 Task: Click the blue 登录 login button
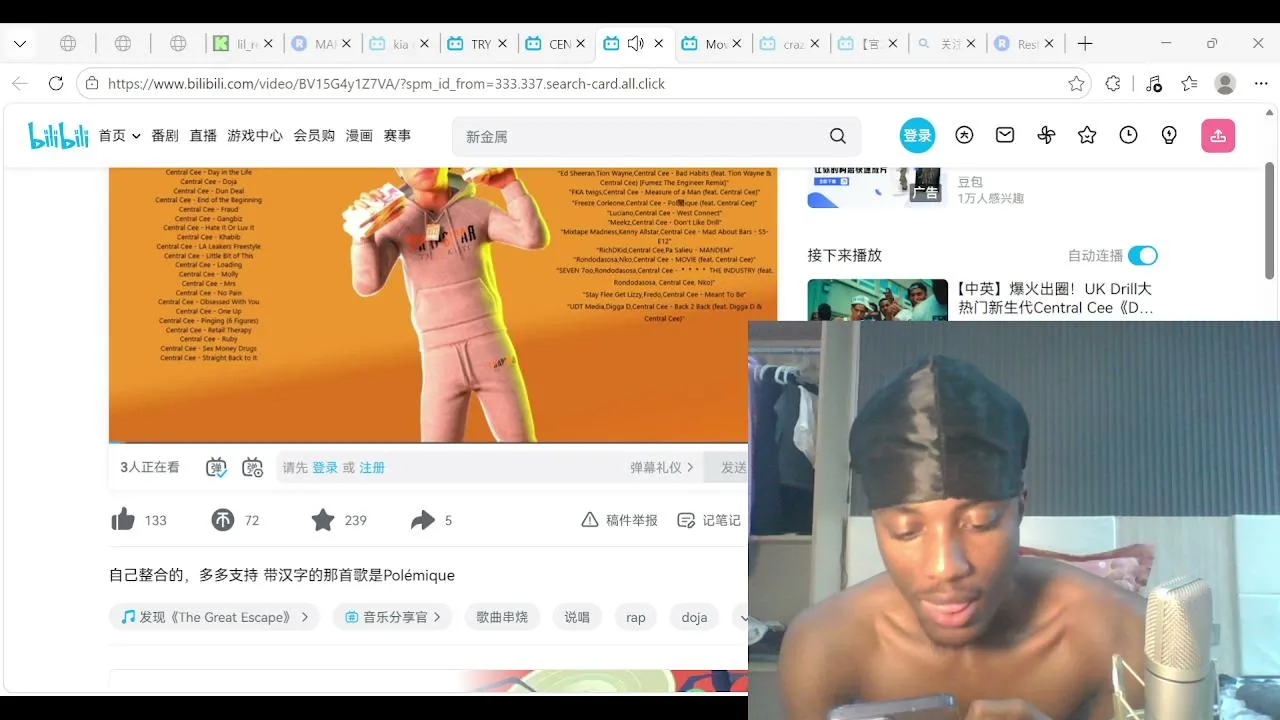point(917,135)
